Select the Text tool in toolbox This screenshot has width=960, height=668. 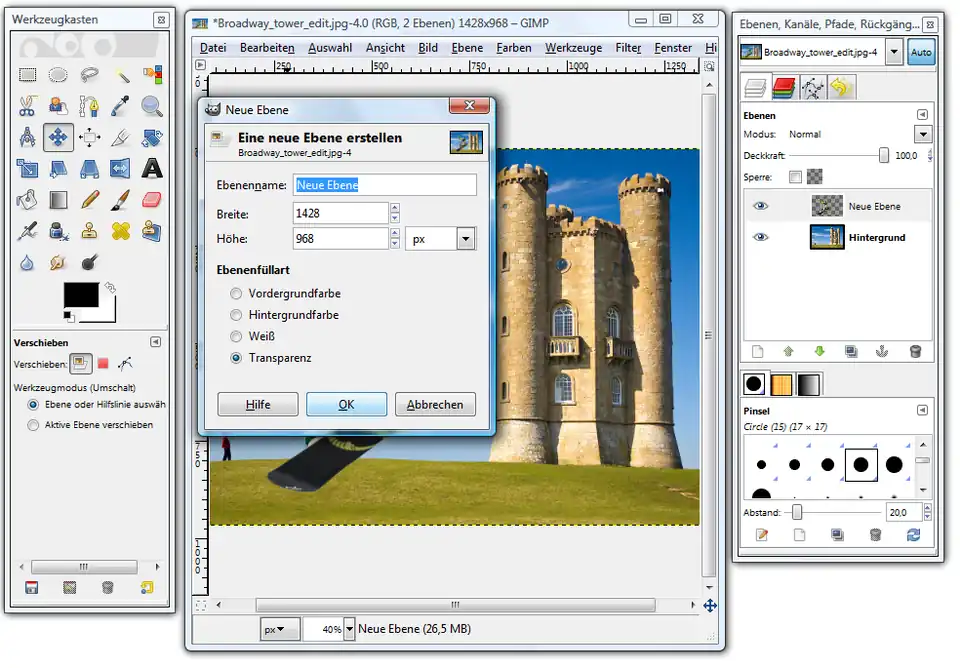click(x=152, y=168)
